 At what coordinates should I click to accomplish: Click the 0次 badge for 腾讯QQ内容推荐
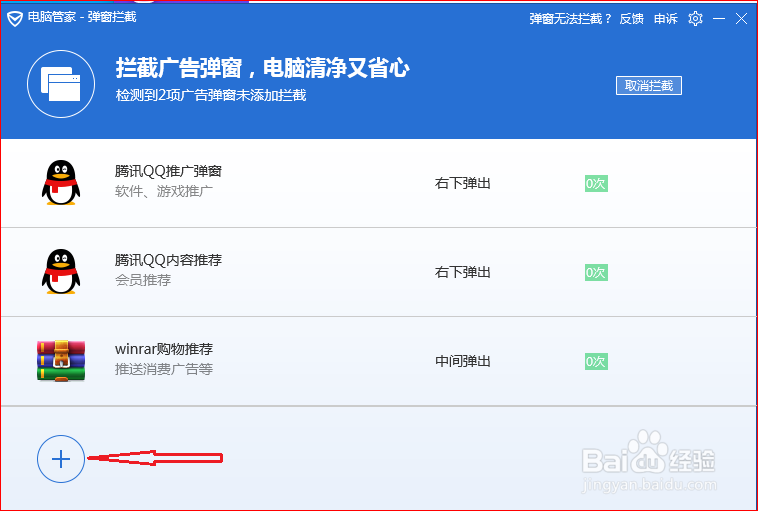point(596,273)
